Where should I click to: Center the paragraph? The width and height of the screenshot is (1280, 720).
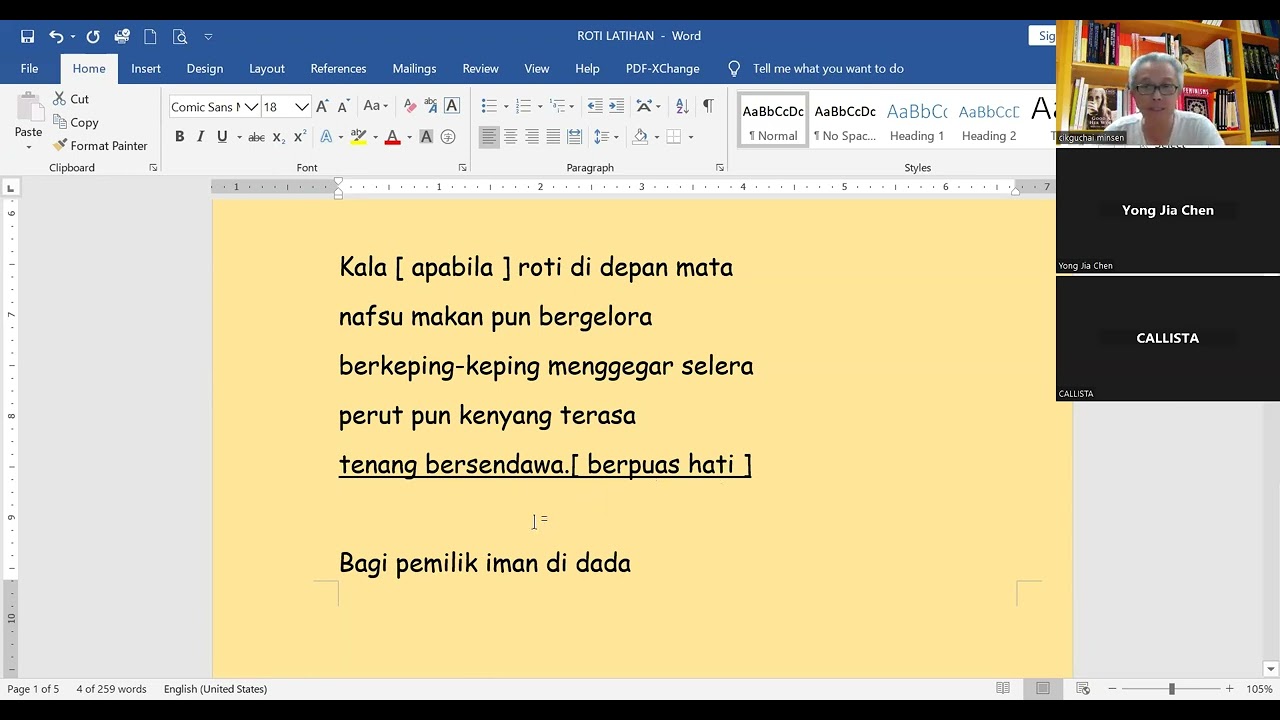coord(510,137)
